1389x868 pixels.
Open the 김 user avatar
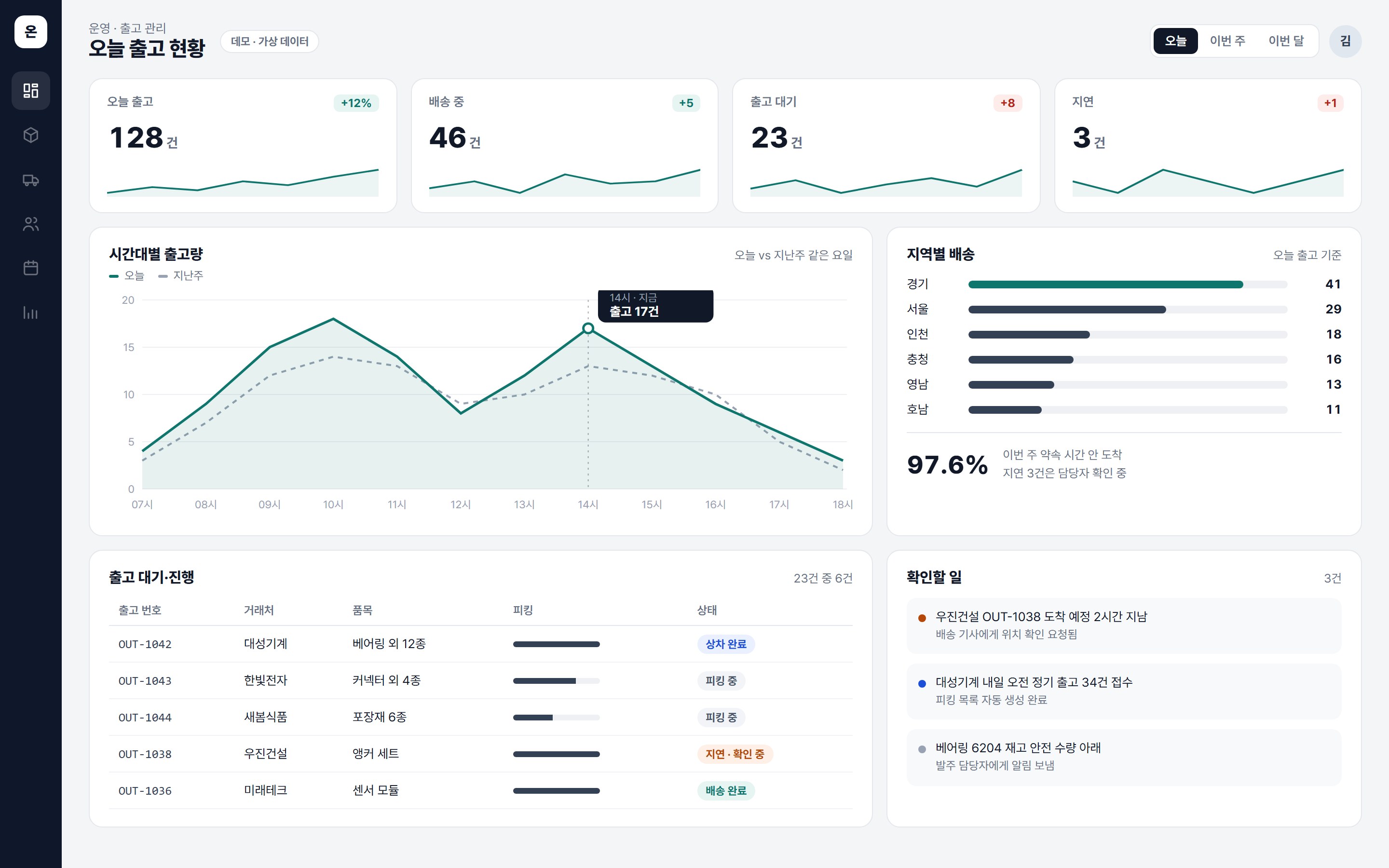coord(1345,41)
